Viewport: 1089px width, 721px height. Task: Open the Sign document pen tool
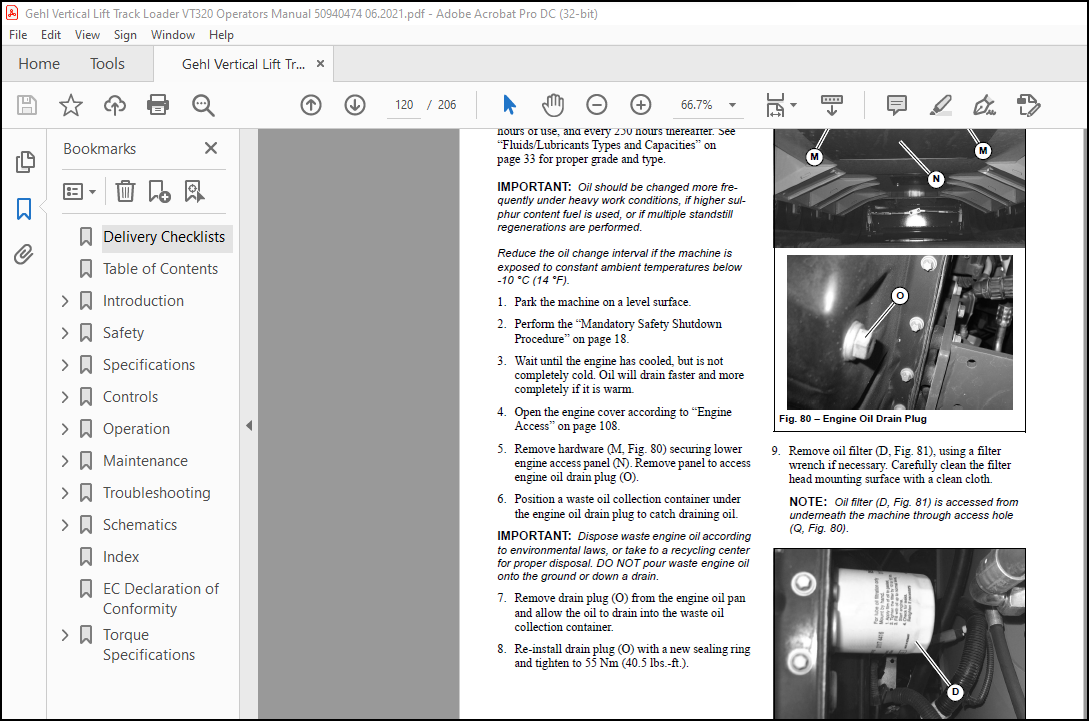tap(984, 105)
